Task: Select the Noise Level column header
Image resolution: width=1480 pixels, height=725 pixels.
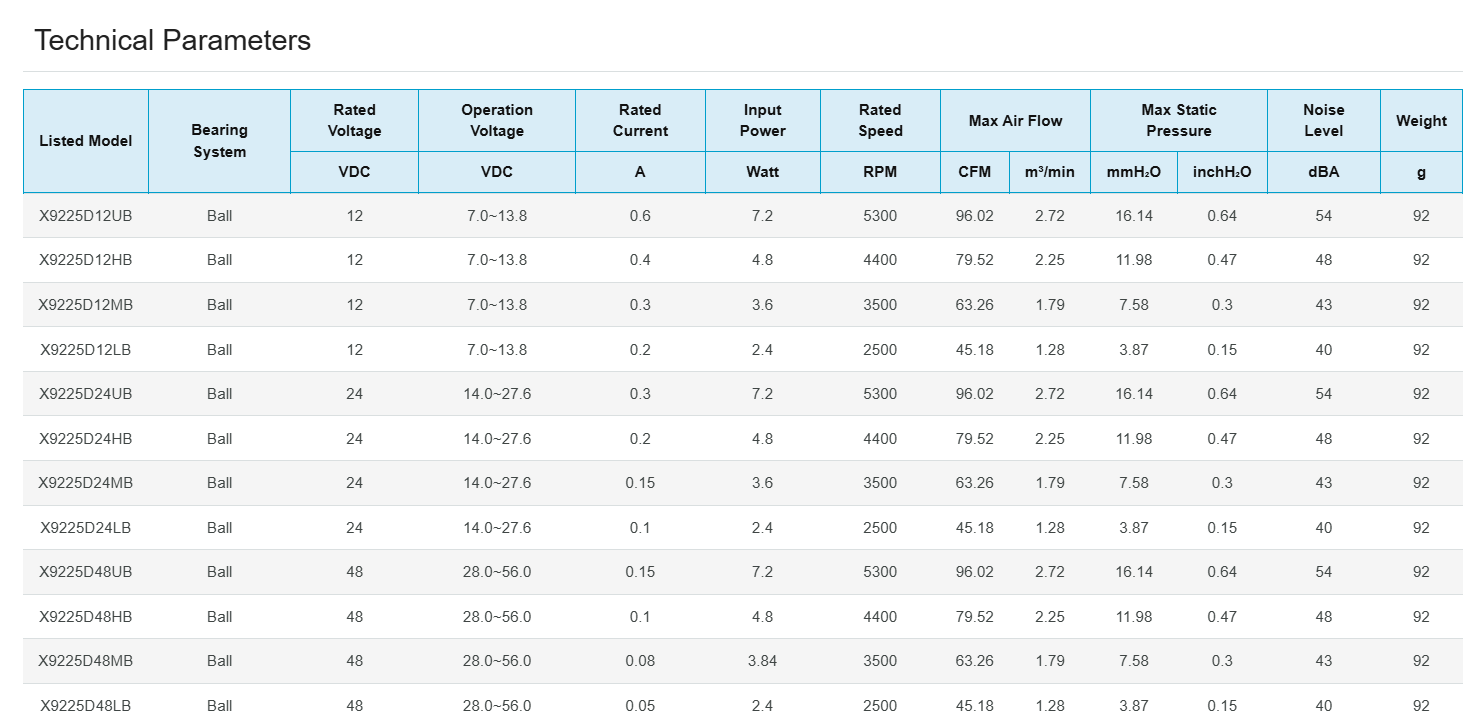Action: coord(1323,120)
